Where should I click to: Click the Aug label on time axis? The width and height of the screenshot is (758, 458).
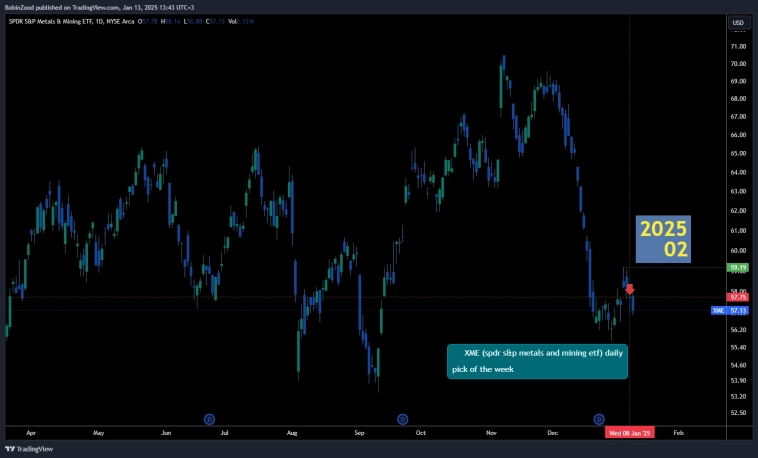tap(292, 433)
